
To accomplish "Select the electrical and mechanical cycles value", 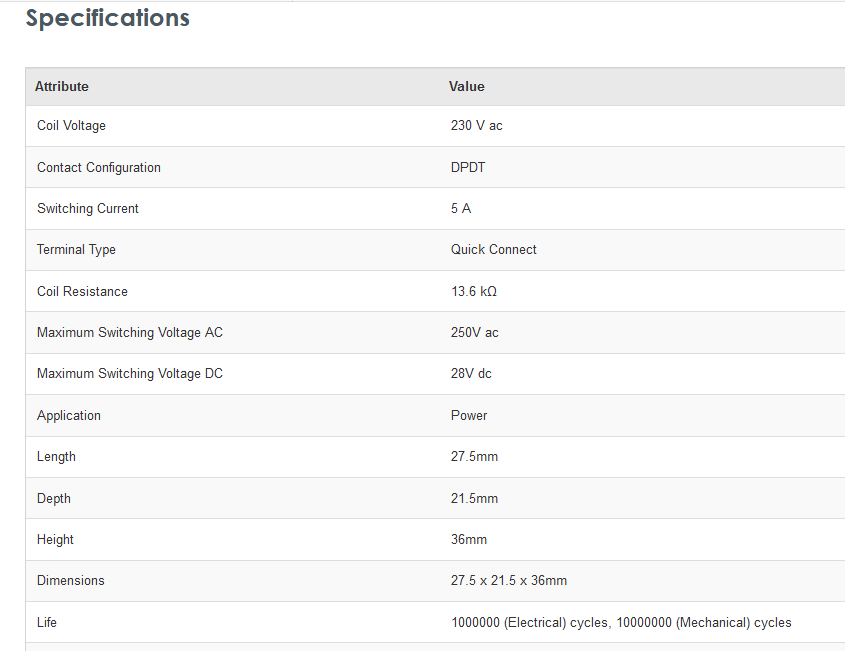I will click(621, 622).
